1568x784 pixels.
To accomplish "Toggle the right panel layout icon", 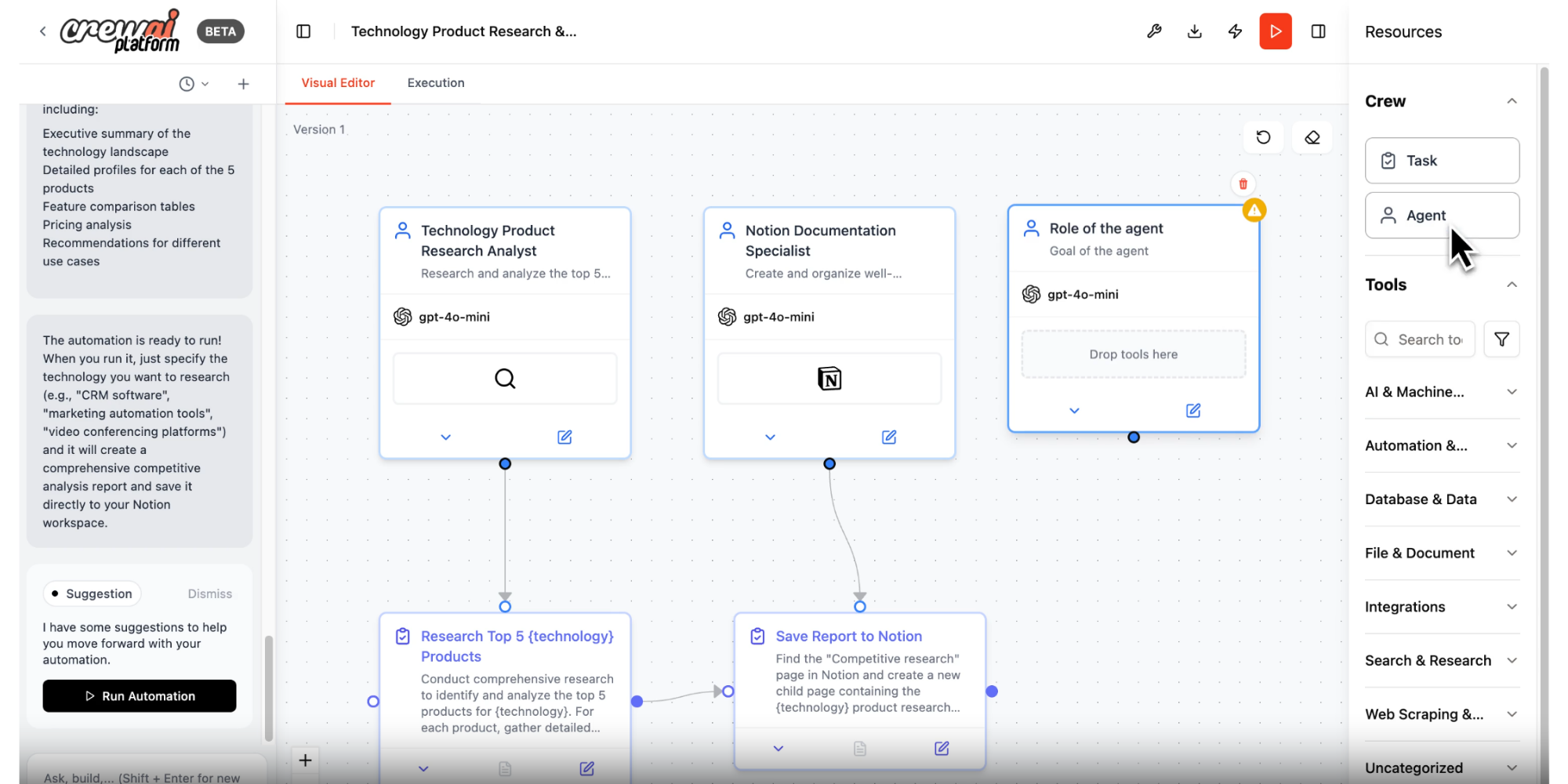I will (1318, 31).
